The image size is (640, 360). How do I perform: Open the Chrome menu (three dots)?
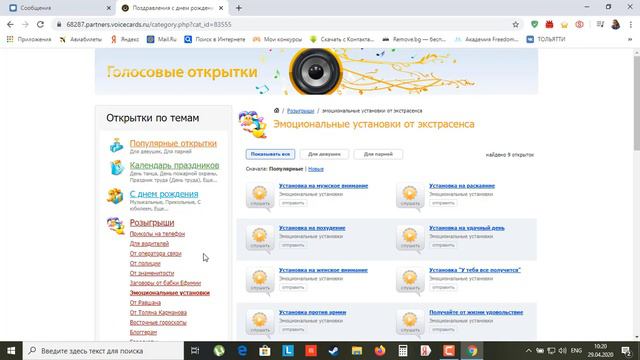631,24
